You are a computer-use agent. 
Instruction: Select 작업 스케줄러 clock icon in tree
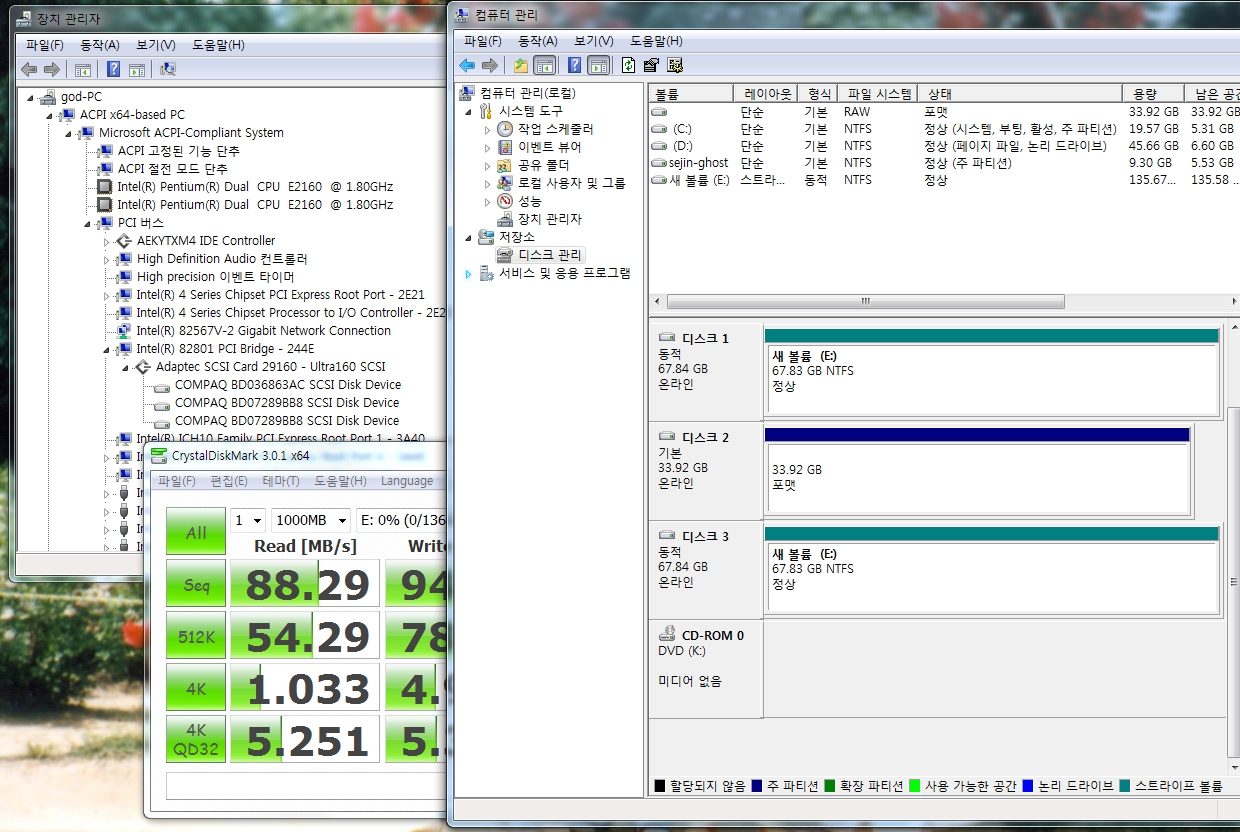(505, 129)
